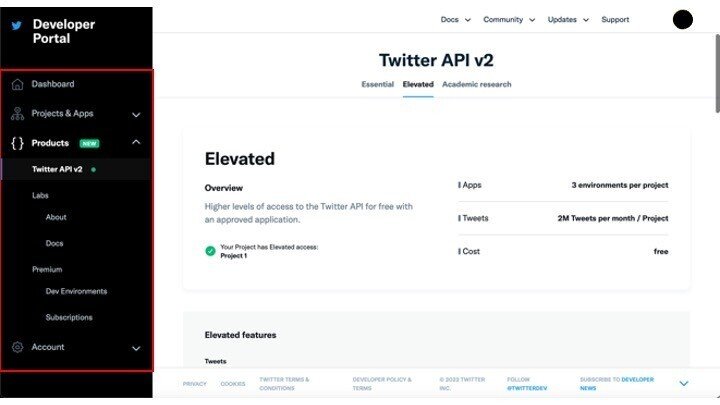Click the Products curly braces icon
This screenshot has height=405, width=720.
point(17,143)
